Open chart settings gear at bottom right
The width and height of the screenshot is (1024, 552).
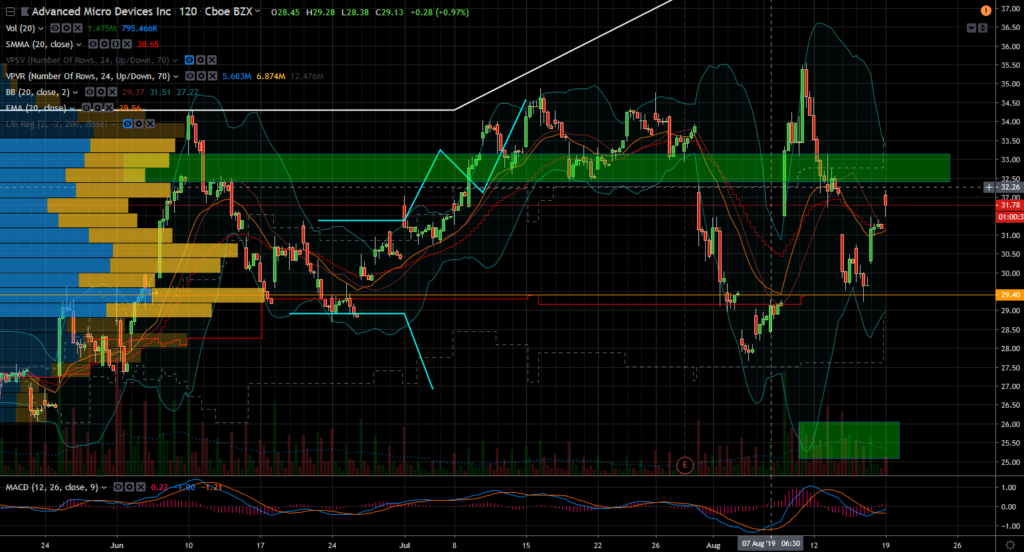tap(1010, 545)
